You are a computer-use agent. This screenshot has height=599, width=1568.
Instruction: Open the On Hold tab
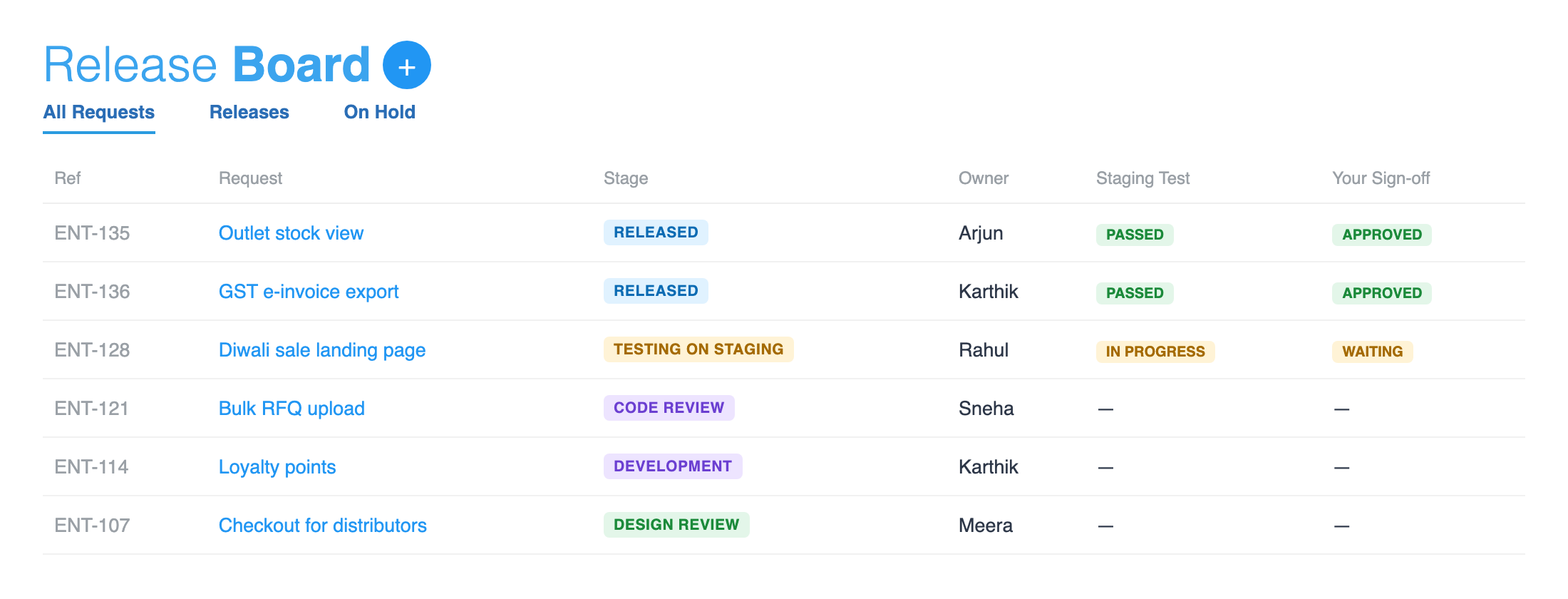click(380, 112)
